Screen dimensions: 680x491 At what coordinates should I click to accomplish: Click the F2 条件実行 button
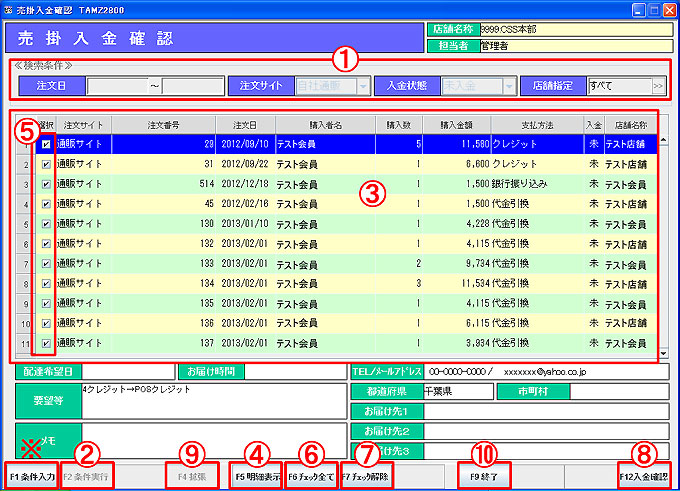click(86, 475)
